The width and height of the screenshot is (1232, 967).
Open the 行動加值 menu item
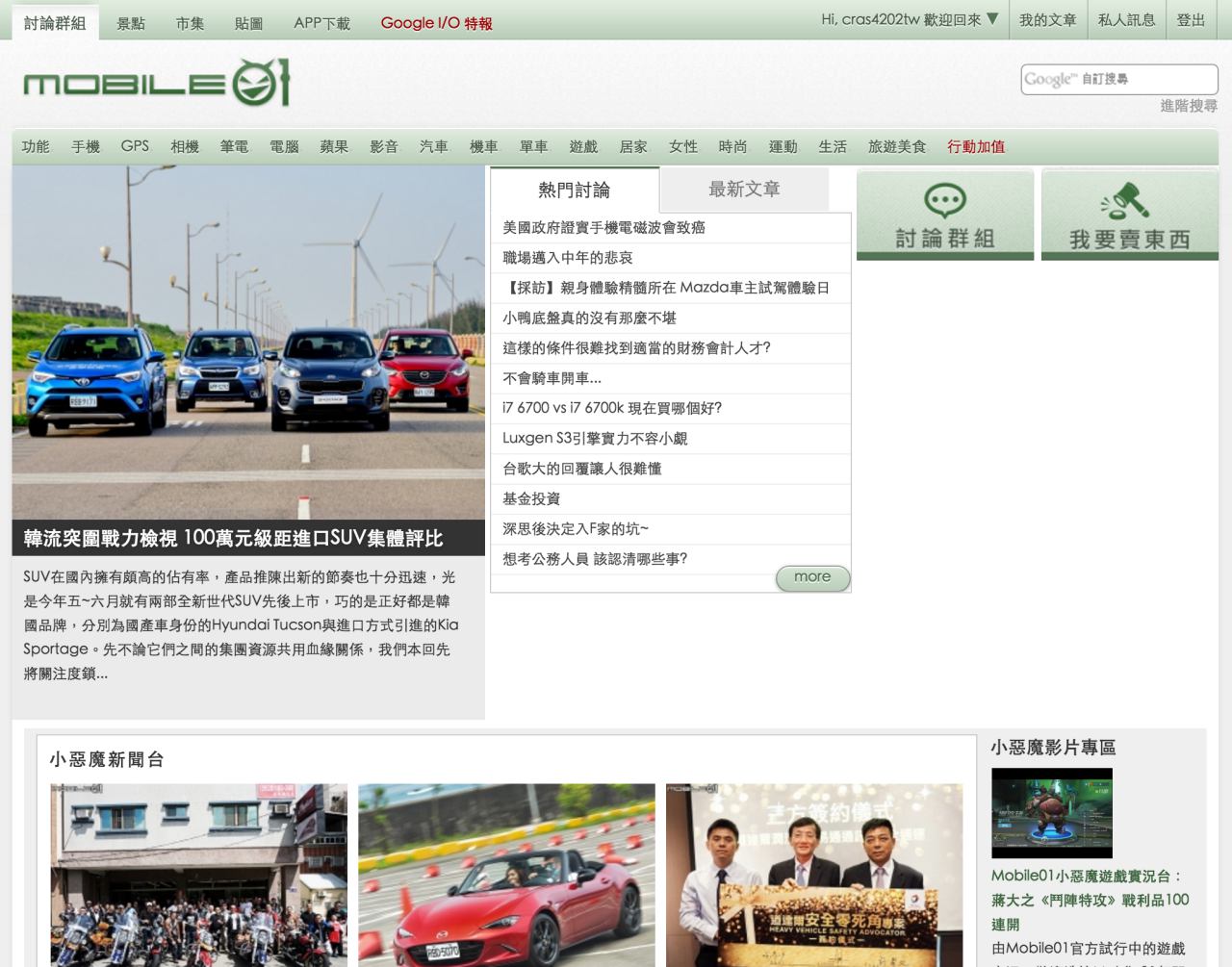pos(975,146)
